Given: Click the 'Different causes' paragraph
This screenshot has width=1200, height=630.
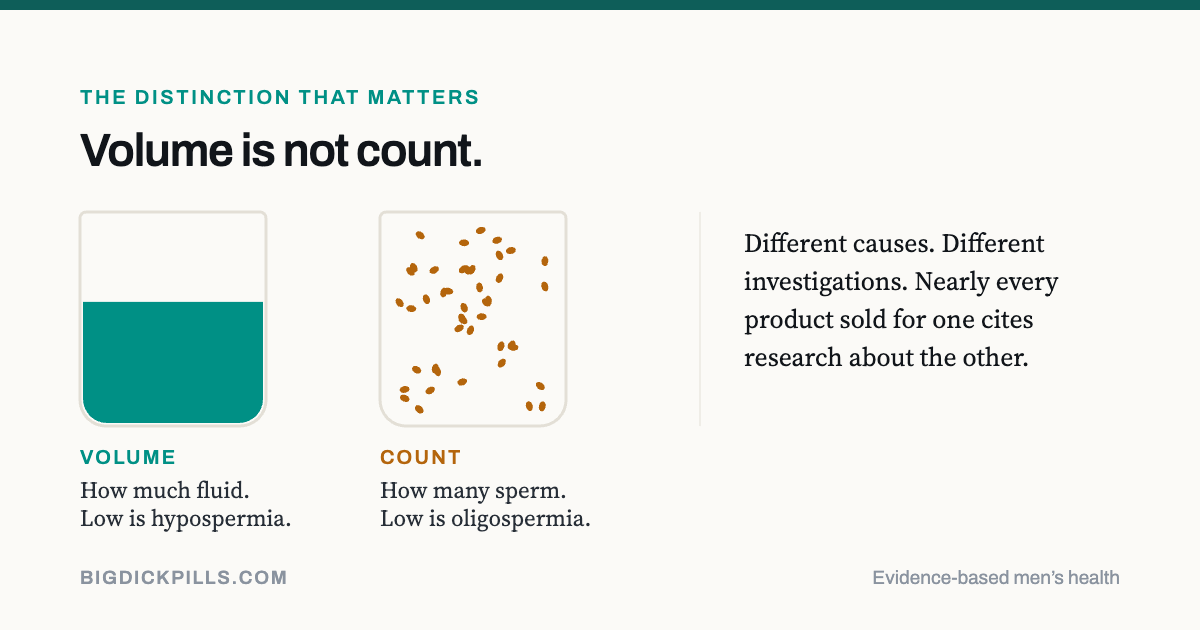Looking at the screenshot, I should point(901,300).
